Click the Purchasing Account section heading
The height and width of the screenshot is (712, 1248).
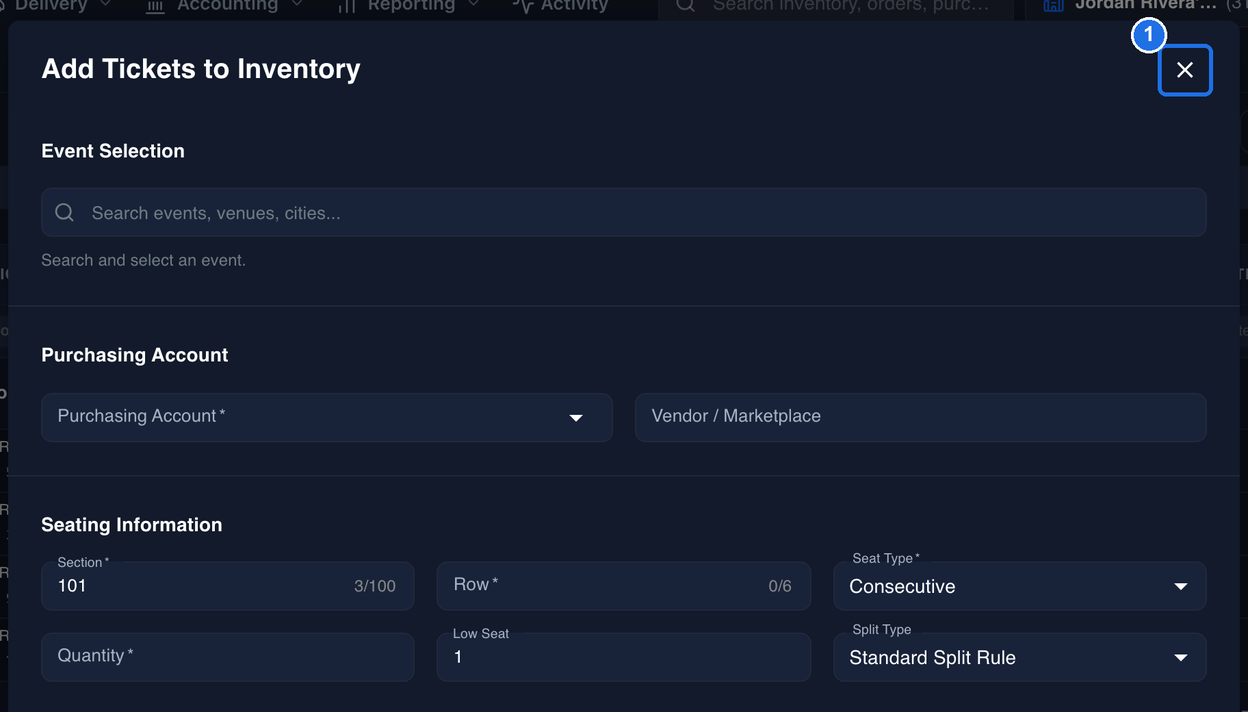pos(135,355)
